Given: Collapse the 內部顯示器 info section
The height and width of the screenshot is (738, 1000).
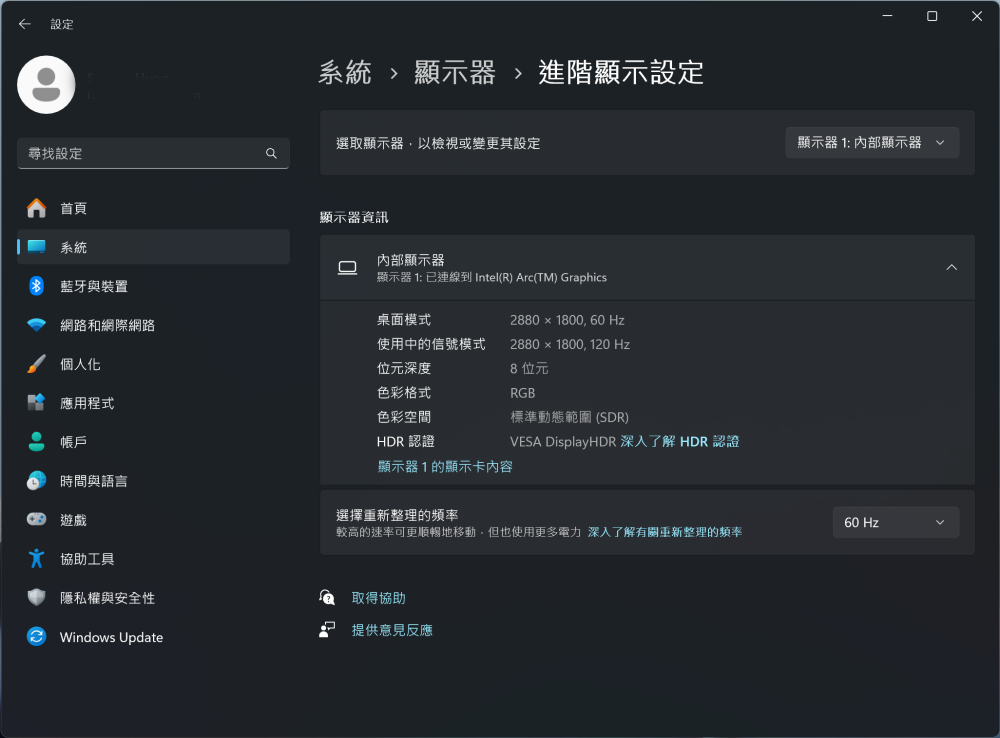Looking at the screenshot, I should click(x=951, y=267).
